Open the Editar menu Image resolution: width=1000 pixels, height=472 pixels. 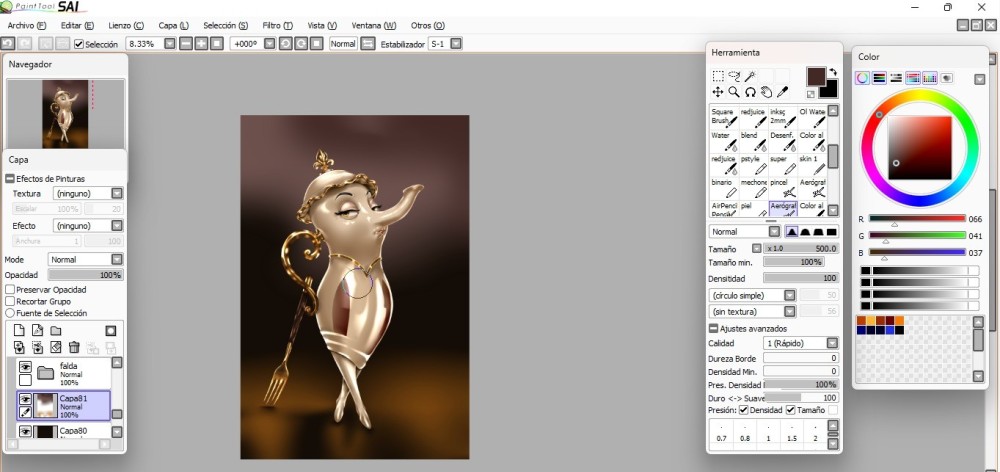pos(77,26)
